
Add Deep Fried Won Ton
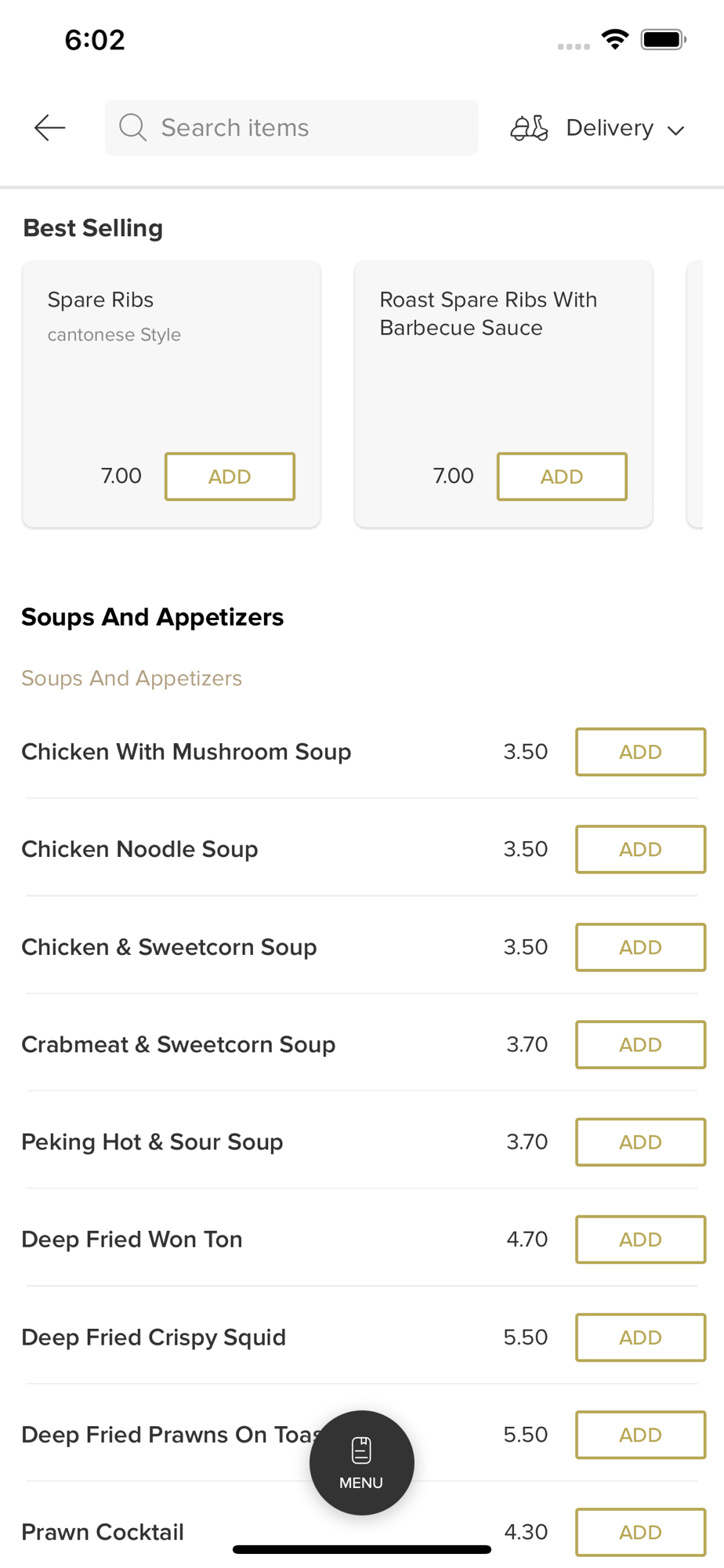click(x=640, y=1240)
